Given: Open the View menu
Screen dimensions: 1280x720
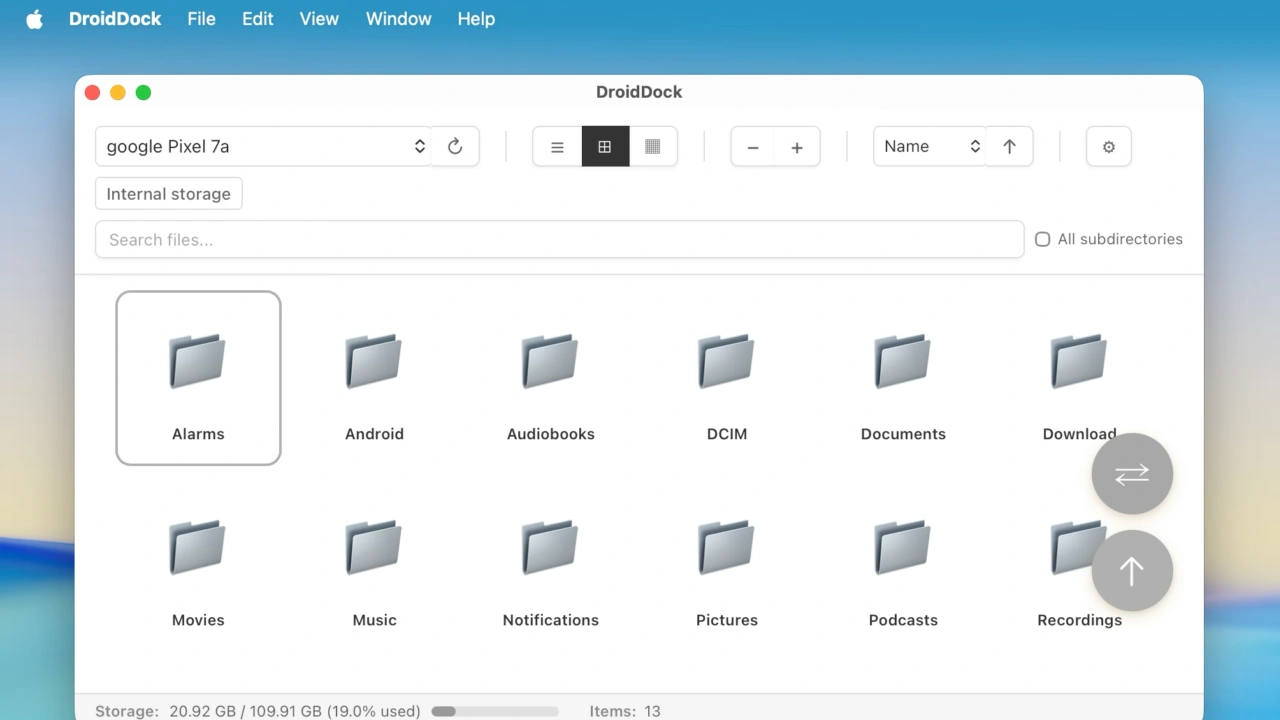Looking at the screenshot, I should tap(319, 19).
